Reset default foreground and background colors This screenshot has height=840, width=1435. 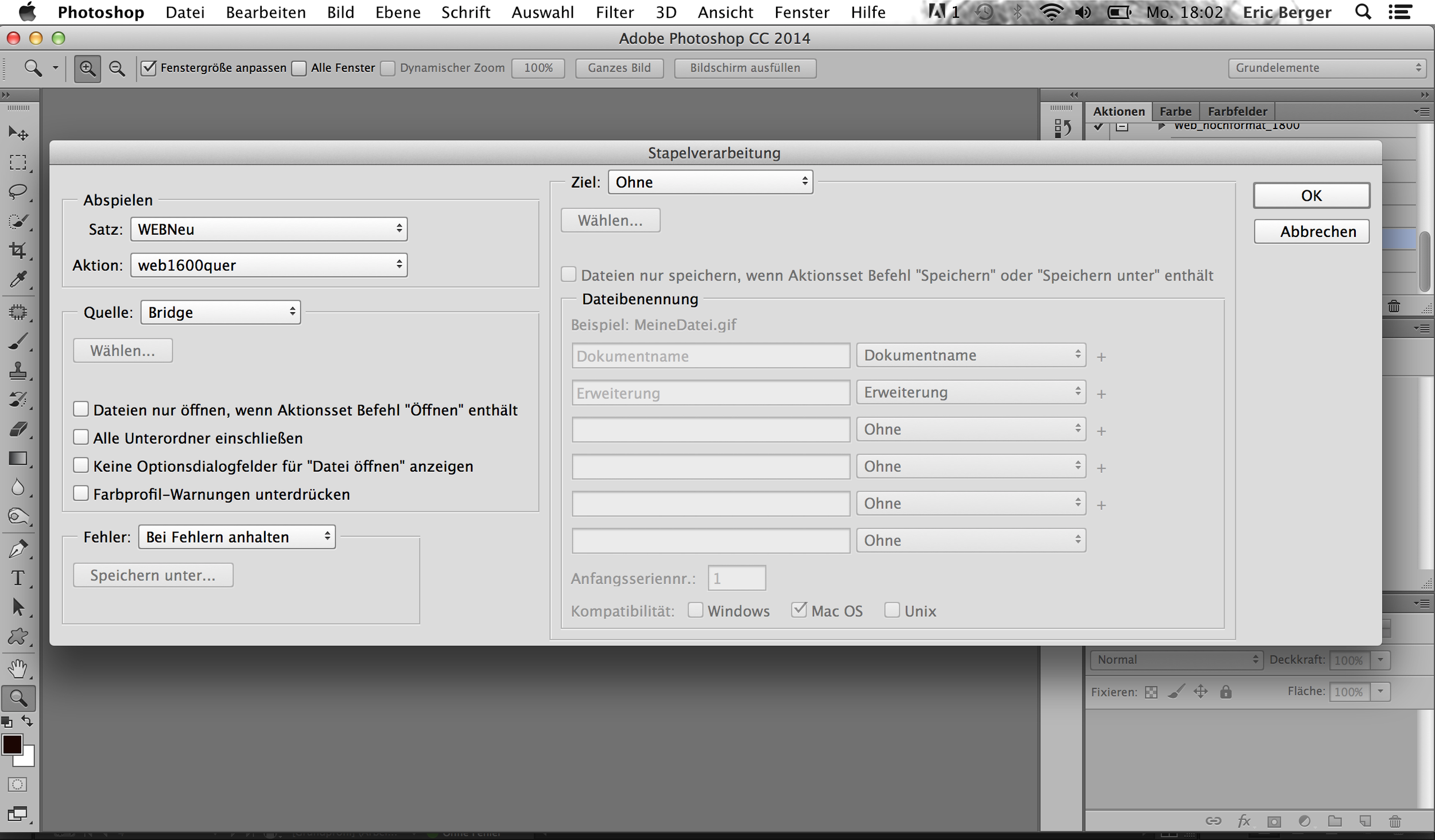[7, 722]
